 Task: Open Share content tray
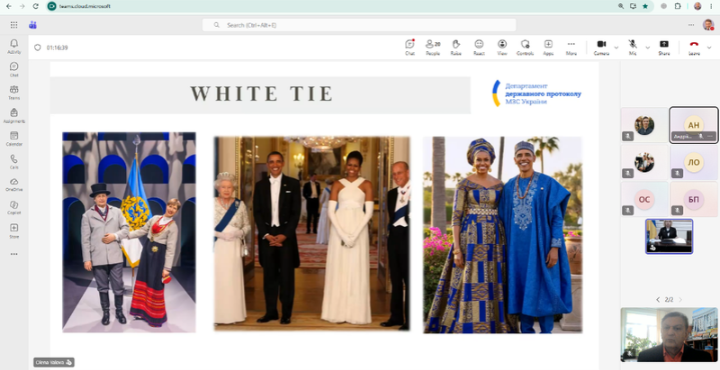point(664,47)
